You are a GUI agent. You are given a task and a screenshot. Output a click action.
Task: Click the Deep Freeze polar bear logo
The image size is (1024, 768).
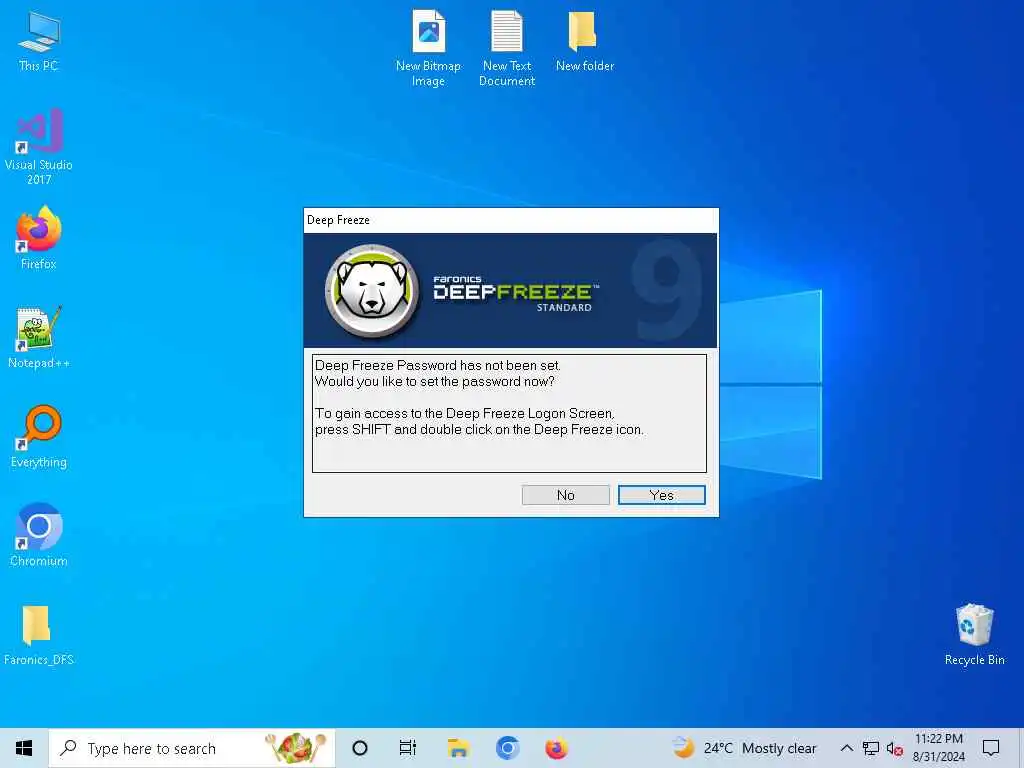[x=372, y=291]
